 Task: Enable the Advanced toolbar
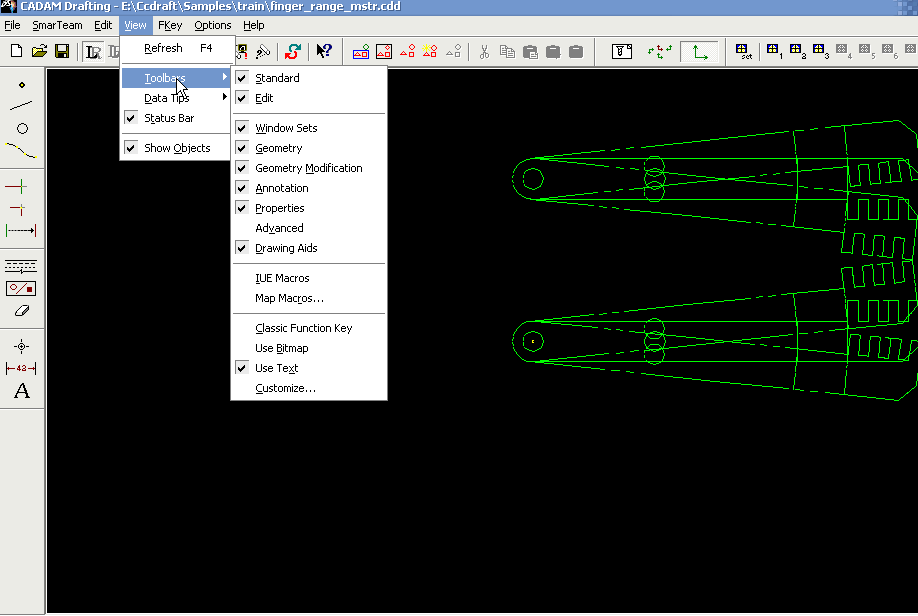[x=309, y=228]
